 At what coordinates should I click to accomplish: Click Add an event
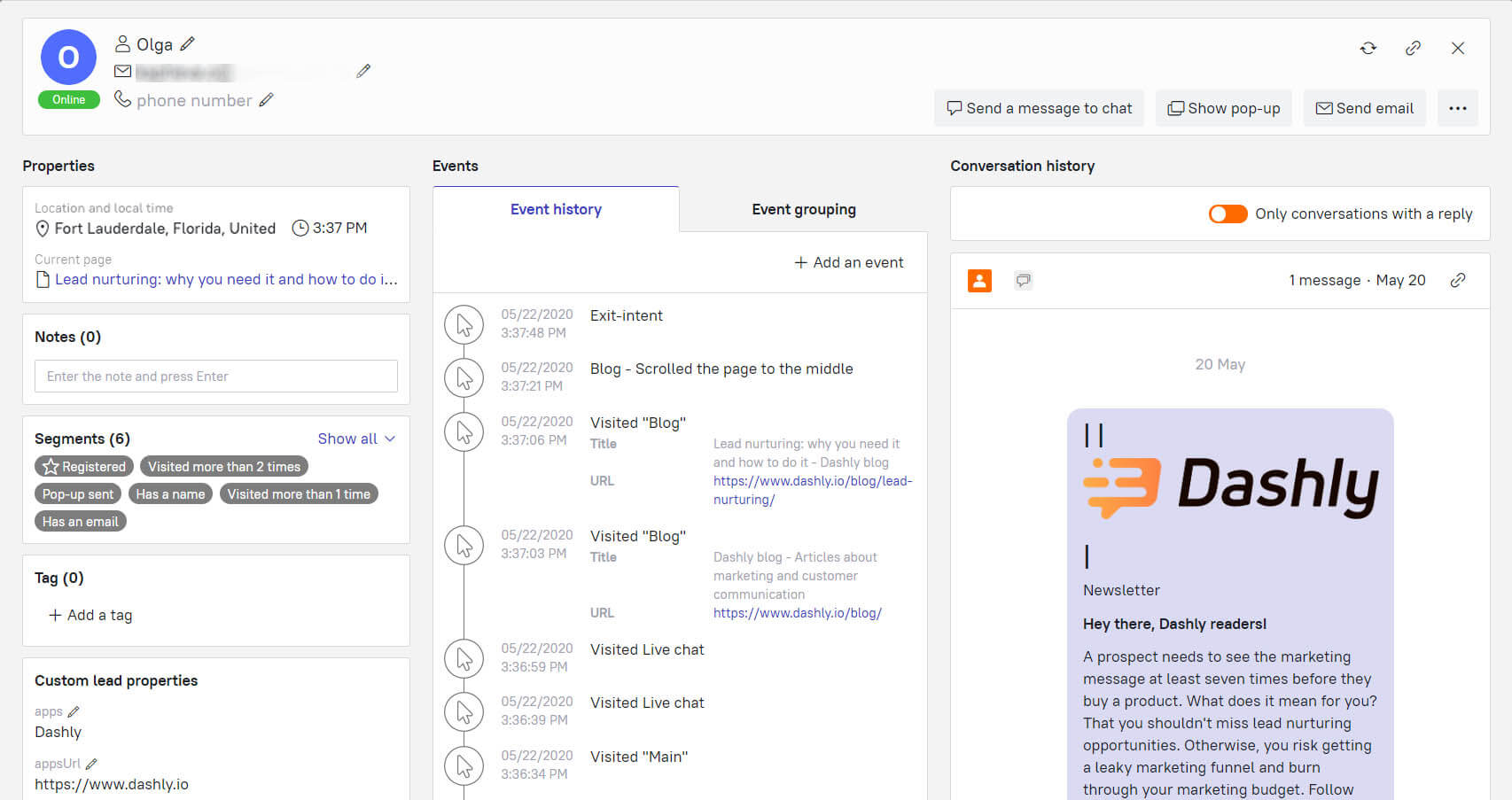849,262
